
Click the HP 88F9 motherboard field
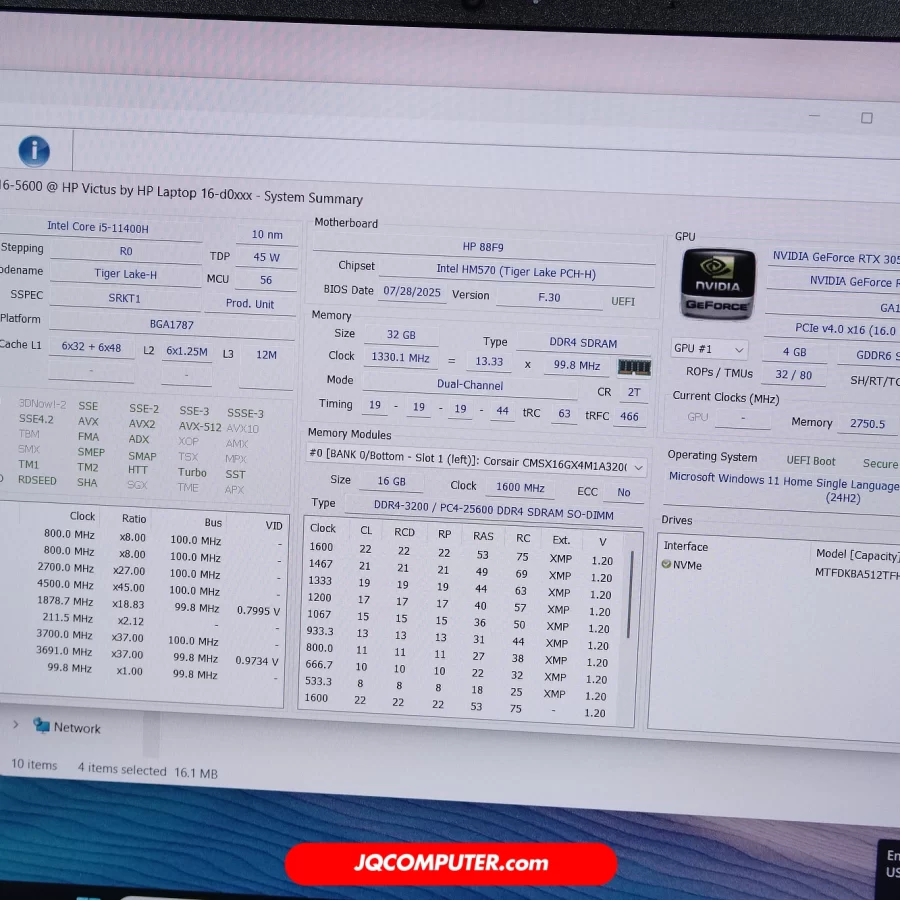(483, 247)
